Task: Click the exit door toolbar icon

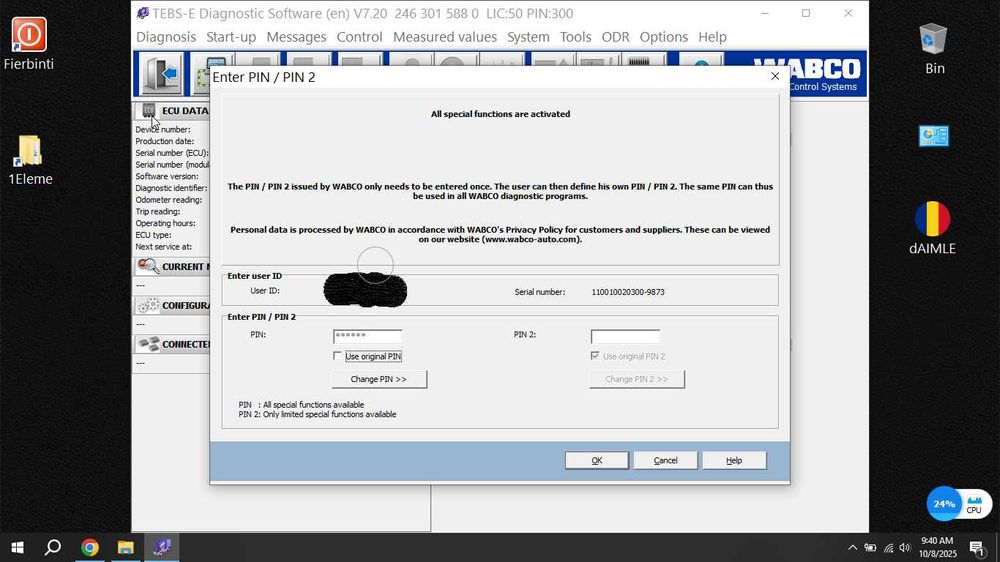Action: pyautogui.click(x=159, y=73)
